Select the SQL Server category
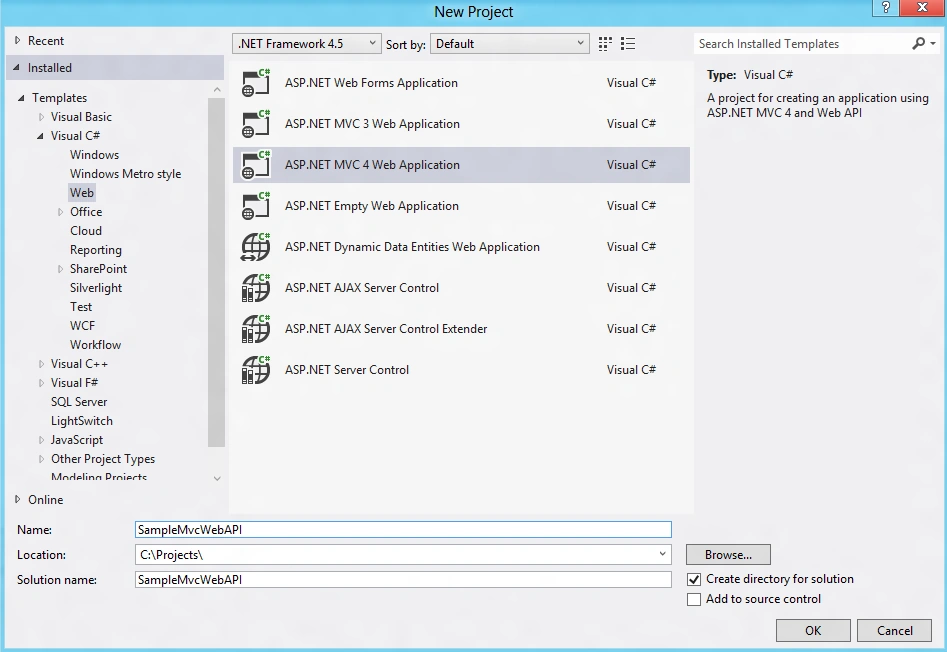947x652 pixels. point(79,402)
